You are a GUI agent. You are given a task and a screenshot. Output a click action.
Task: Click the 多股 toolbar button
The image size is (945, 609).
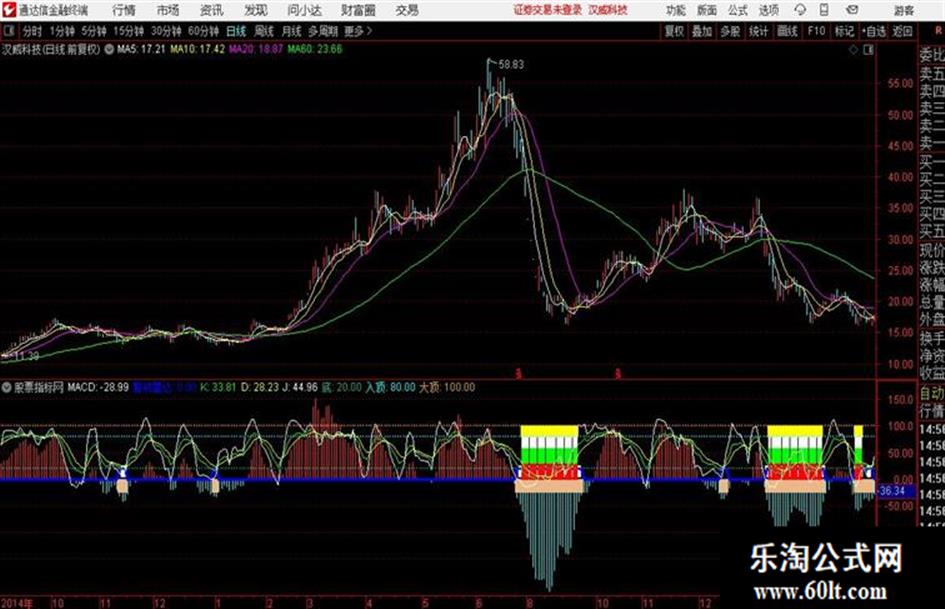point(730,31)
